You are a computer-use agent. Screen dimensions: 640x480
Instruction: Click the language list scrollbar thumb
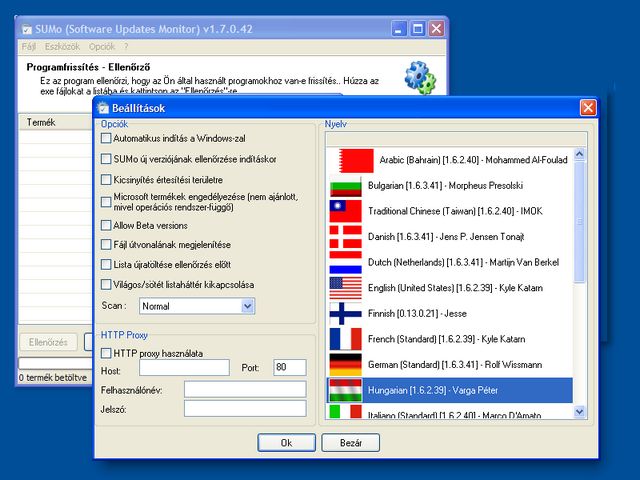pyautogui.click(x=579, y=222)
